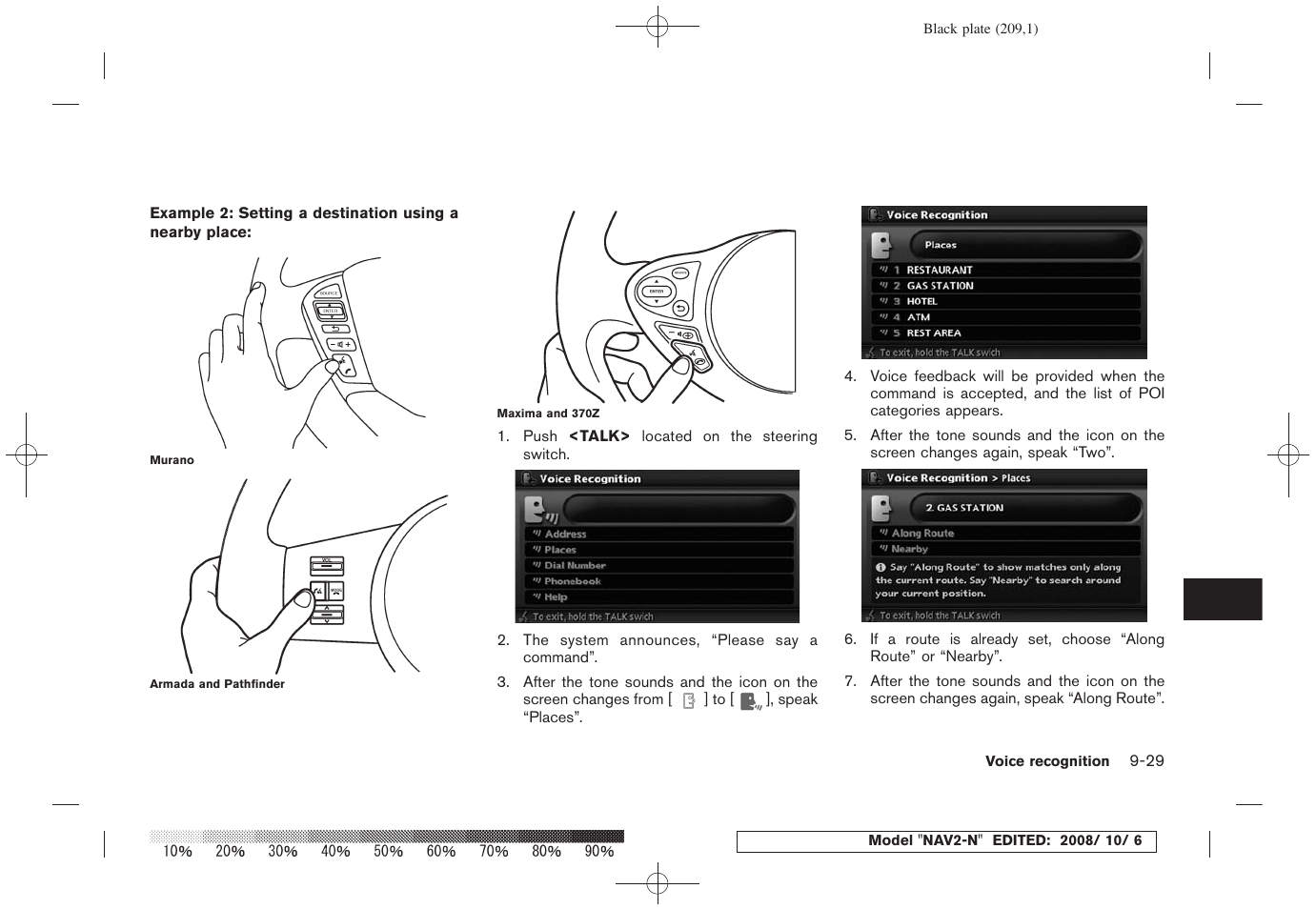Click the info icon before 'Say Along Route' hint
Screen dimensions: 1316x909
pos(881,567)
